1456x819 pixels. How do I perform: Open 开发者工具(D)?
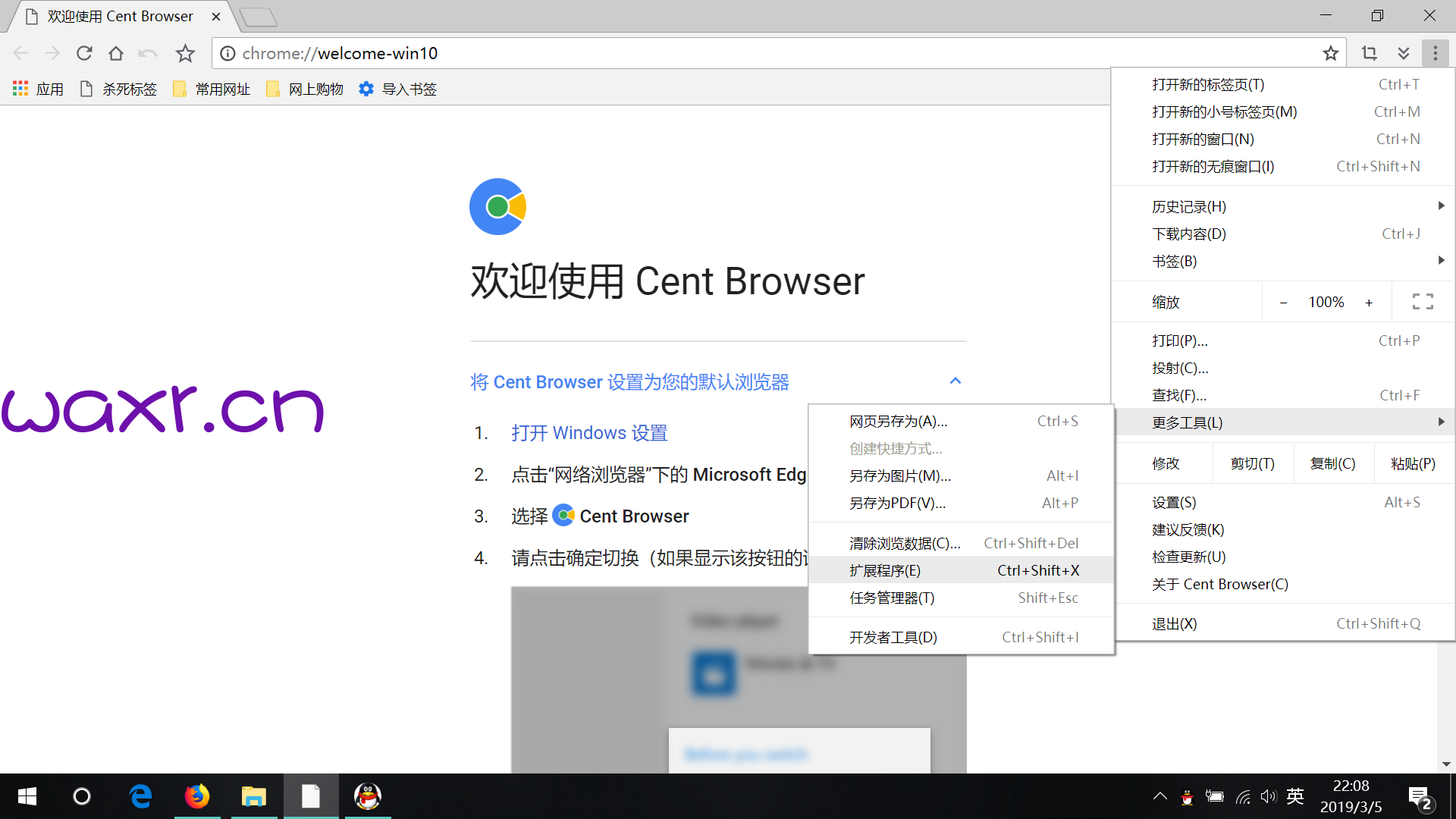coord(962,637)
